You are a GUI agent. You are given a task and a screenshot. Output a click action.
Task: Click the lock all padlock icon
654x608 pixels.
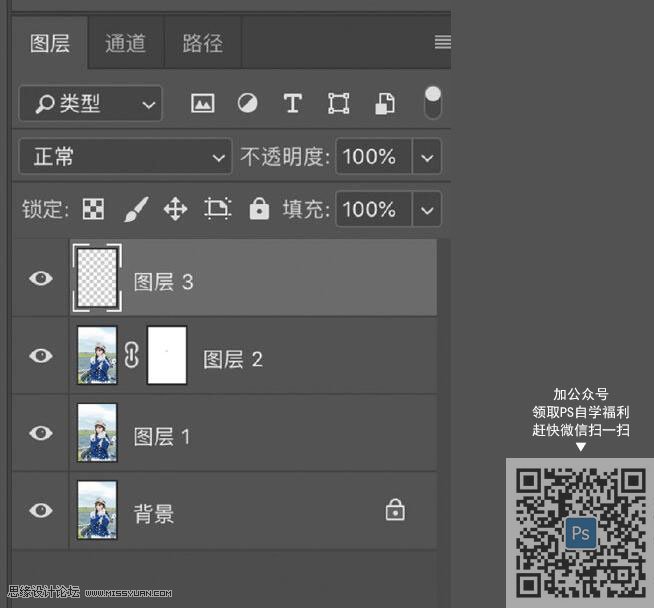(259, 209)
